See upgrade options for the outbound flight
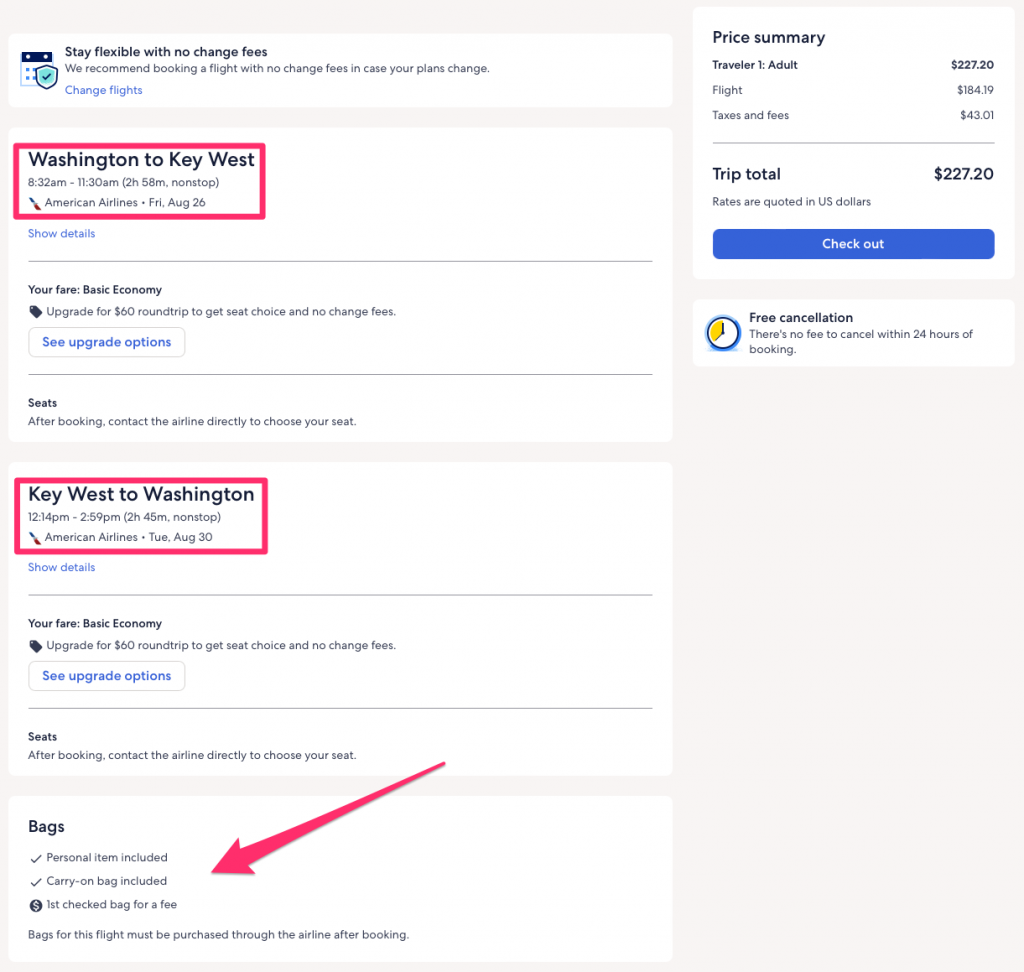1024x972 pixels. 106,342
